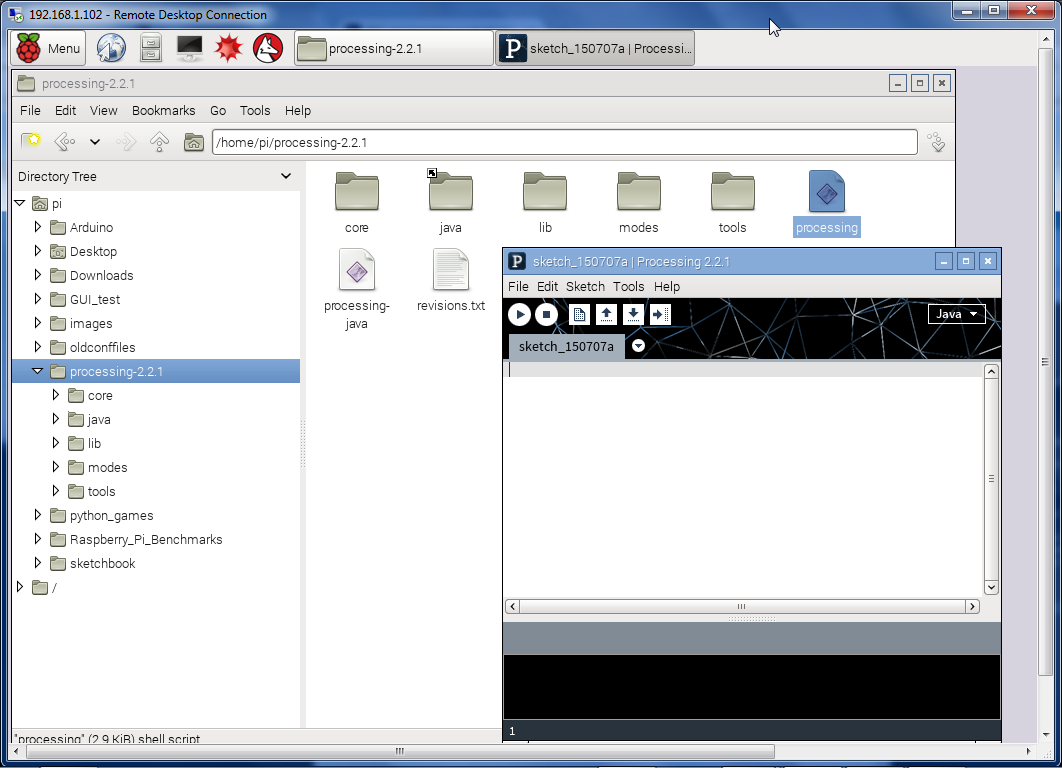1062x768 pixels.
Task: Click the Export Application icon
Action: pyautogui.click(x=660, y=315)
